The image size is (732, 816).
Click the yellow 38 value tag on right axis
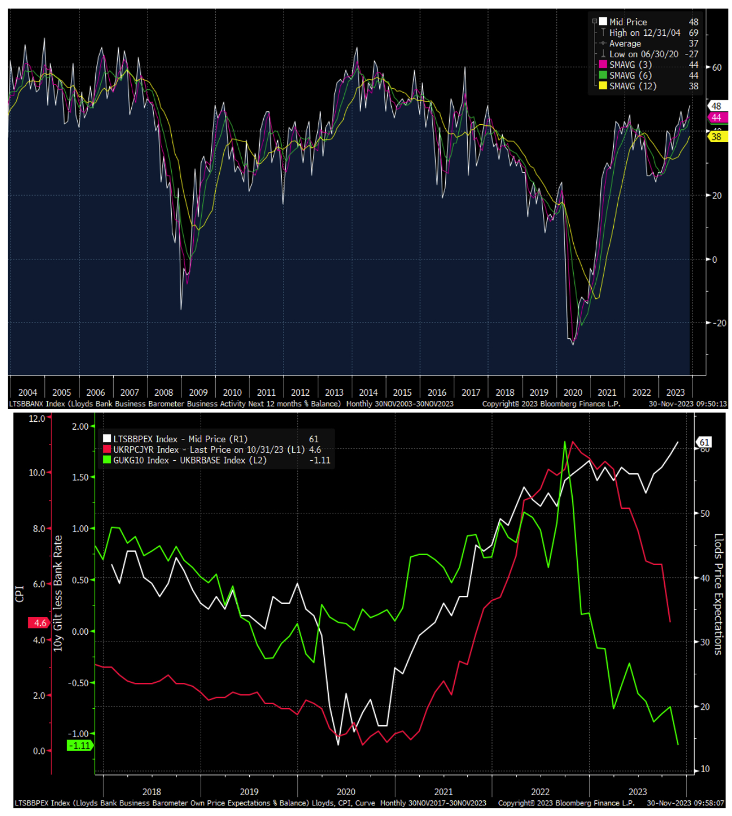[x=716, y=137]
